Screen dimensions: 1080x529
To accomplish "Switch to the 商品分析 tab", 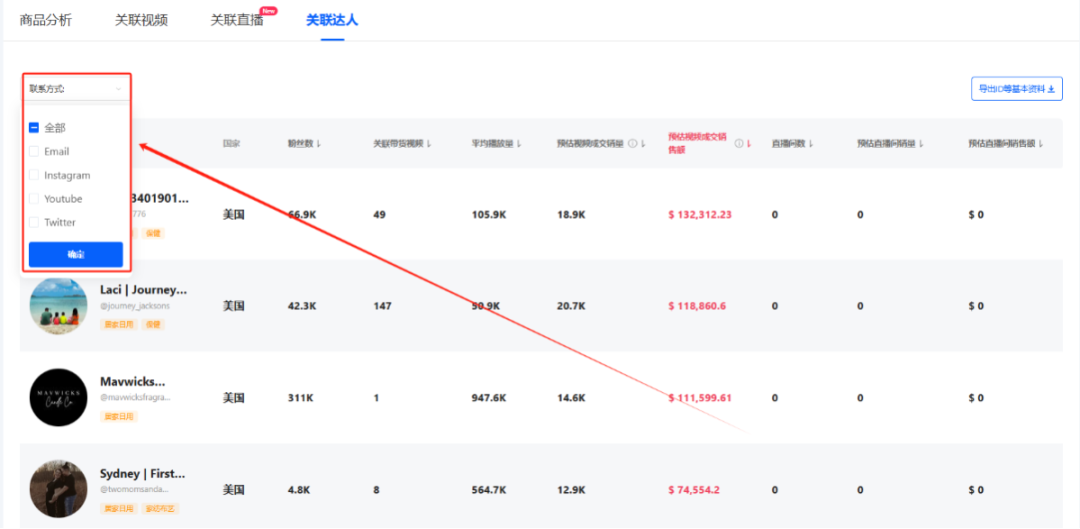I will coord(45,20).
